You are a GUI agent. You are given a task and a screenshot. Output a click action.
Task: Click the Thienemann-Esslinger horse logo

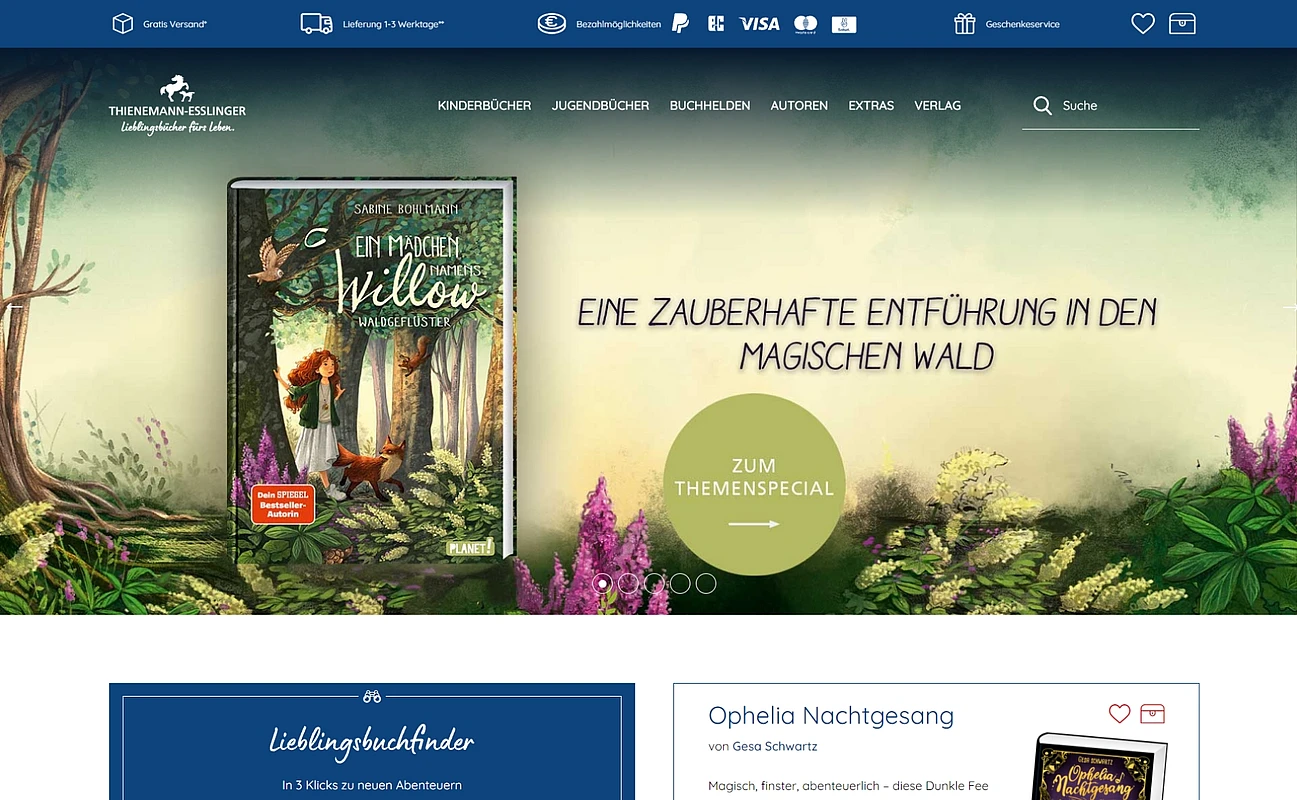(177, 104)
